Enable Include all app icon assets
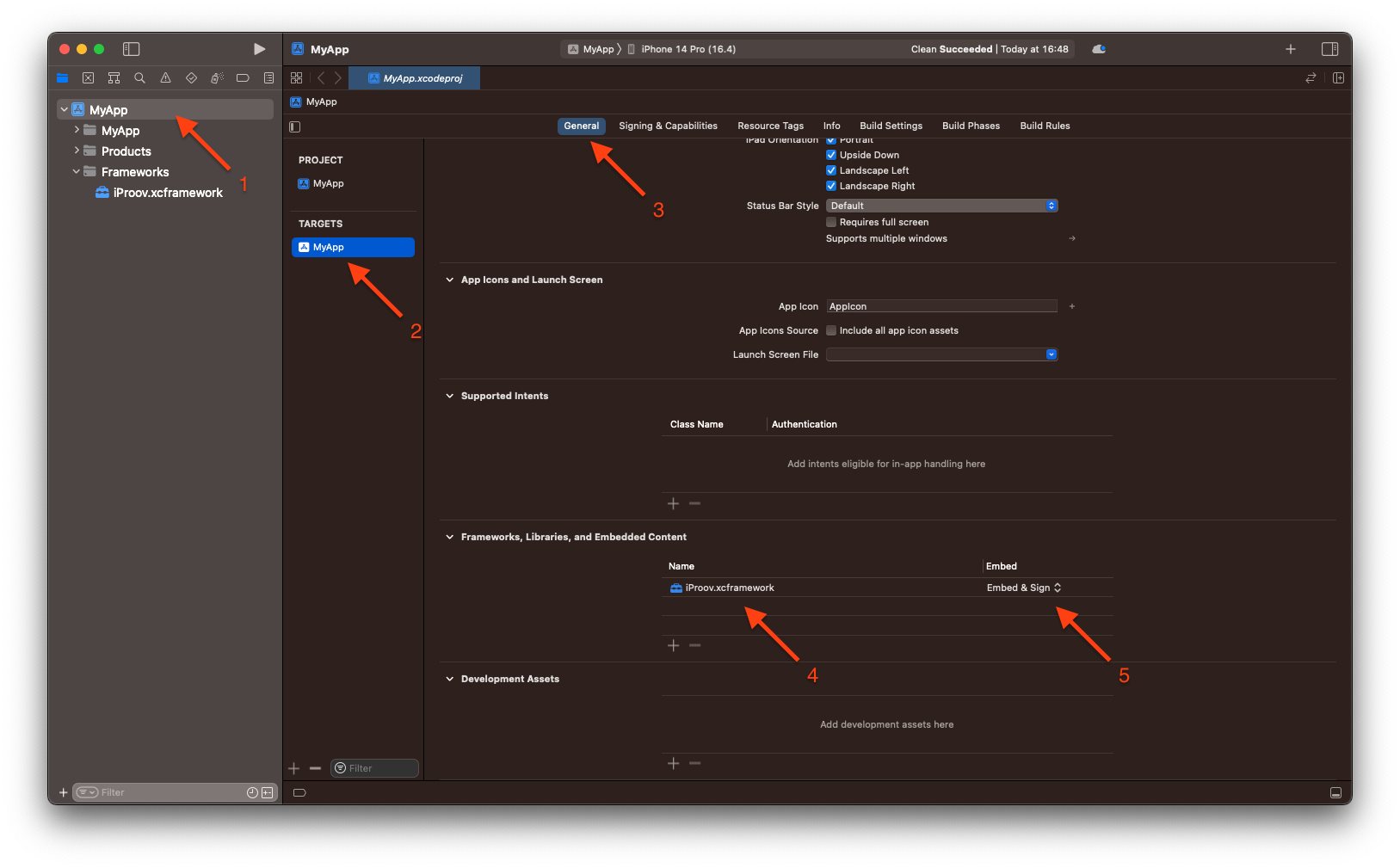 click(831, 330)
